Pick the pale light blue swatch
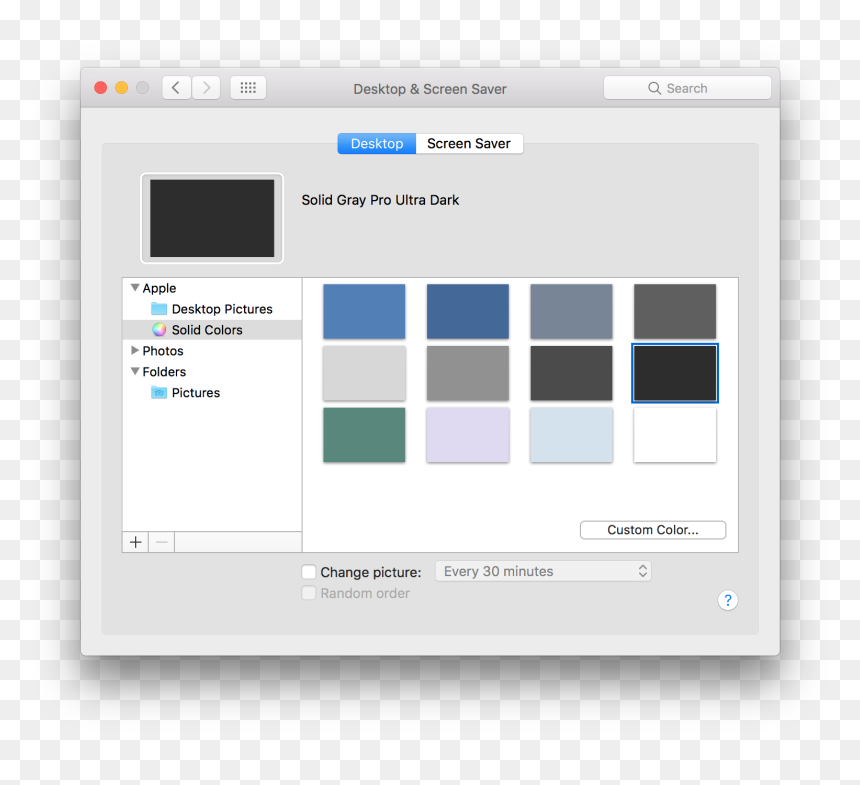Screen dimensions: 860x785 click(x=572, y=435)
